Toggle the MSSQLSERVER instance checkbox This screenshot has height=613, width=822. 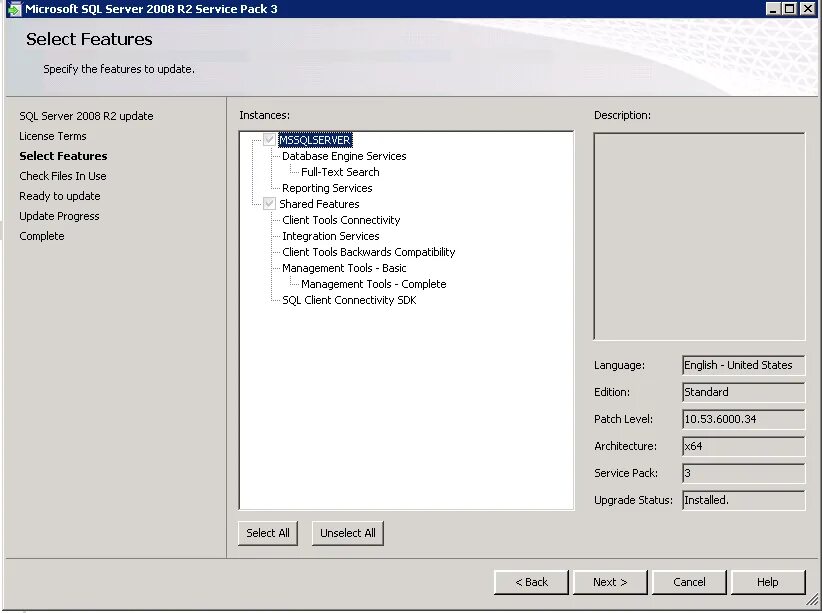pos(269,140)
